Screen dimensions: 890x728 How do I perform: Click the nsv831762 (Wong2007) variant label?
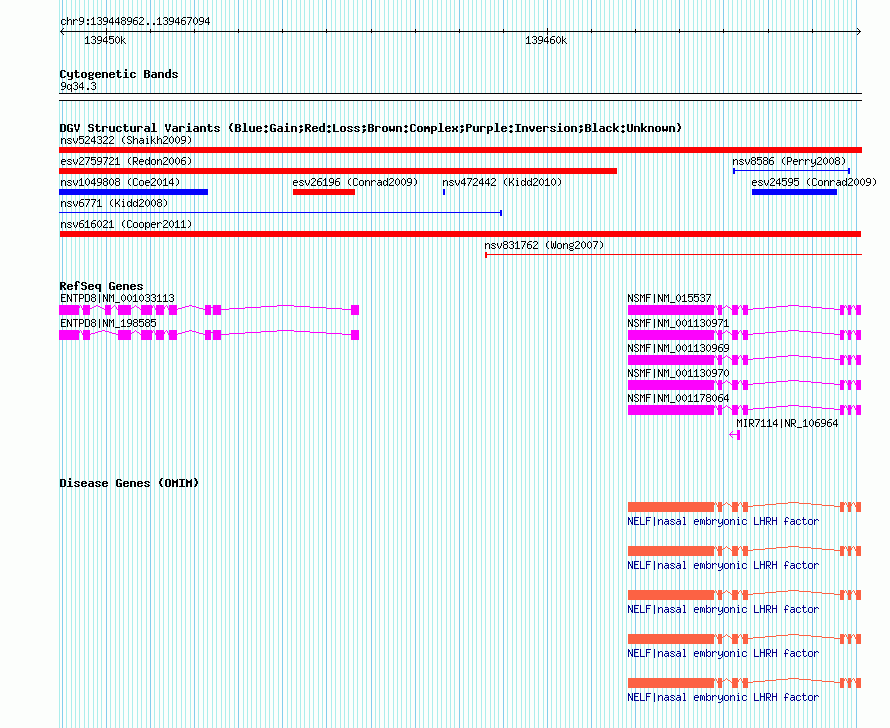pos(544,245)
